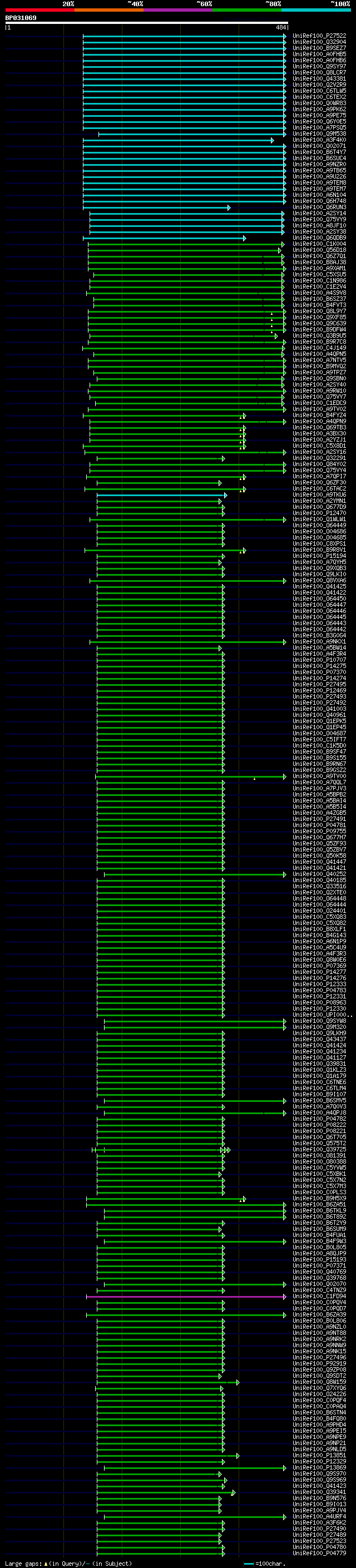Click the UniRef100_A9PK62 label

319,110
